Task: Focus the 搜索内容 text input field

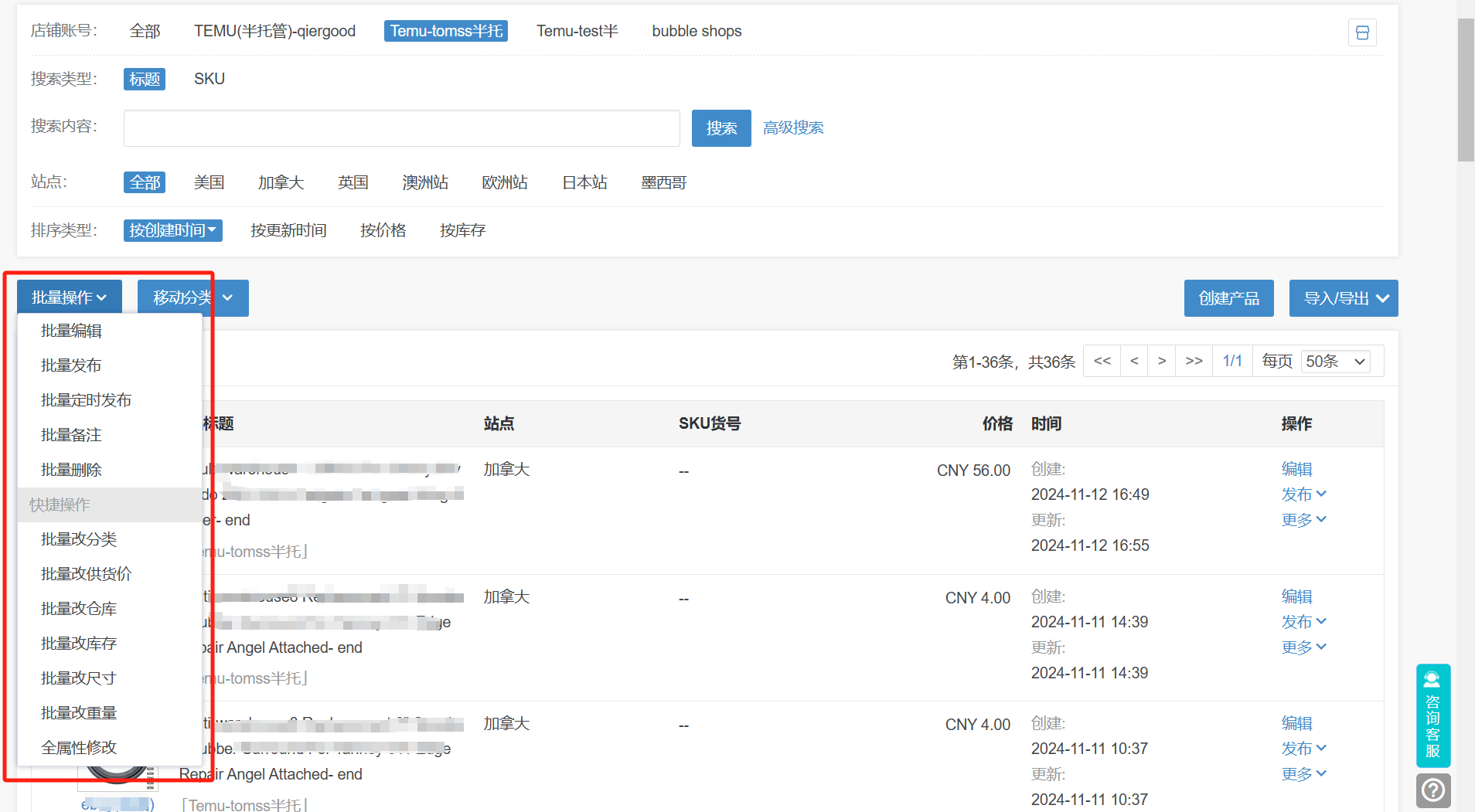Action: 401,128
